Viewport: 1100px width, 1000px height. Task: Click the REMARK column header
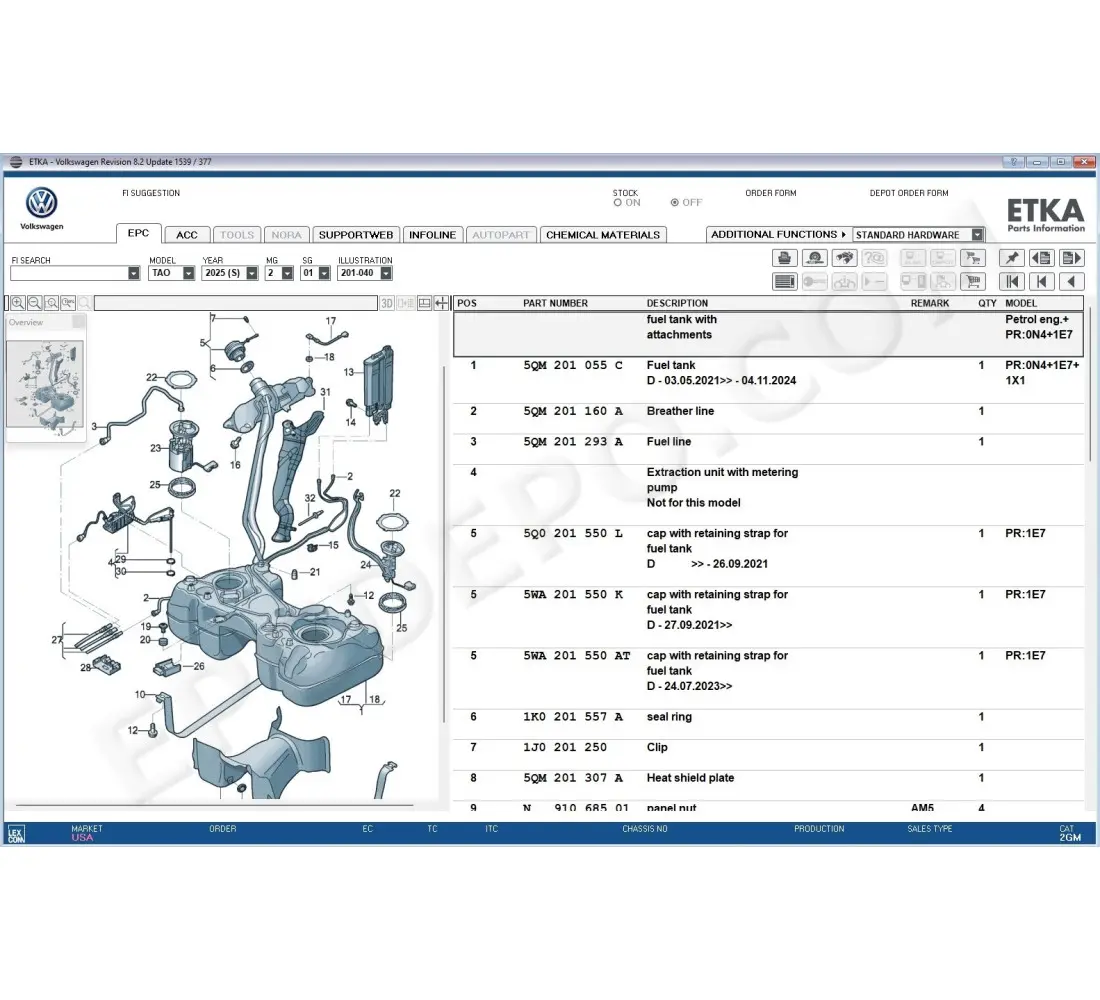(x=930, y=303)
